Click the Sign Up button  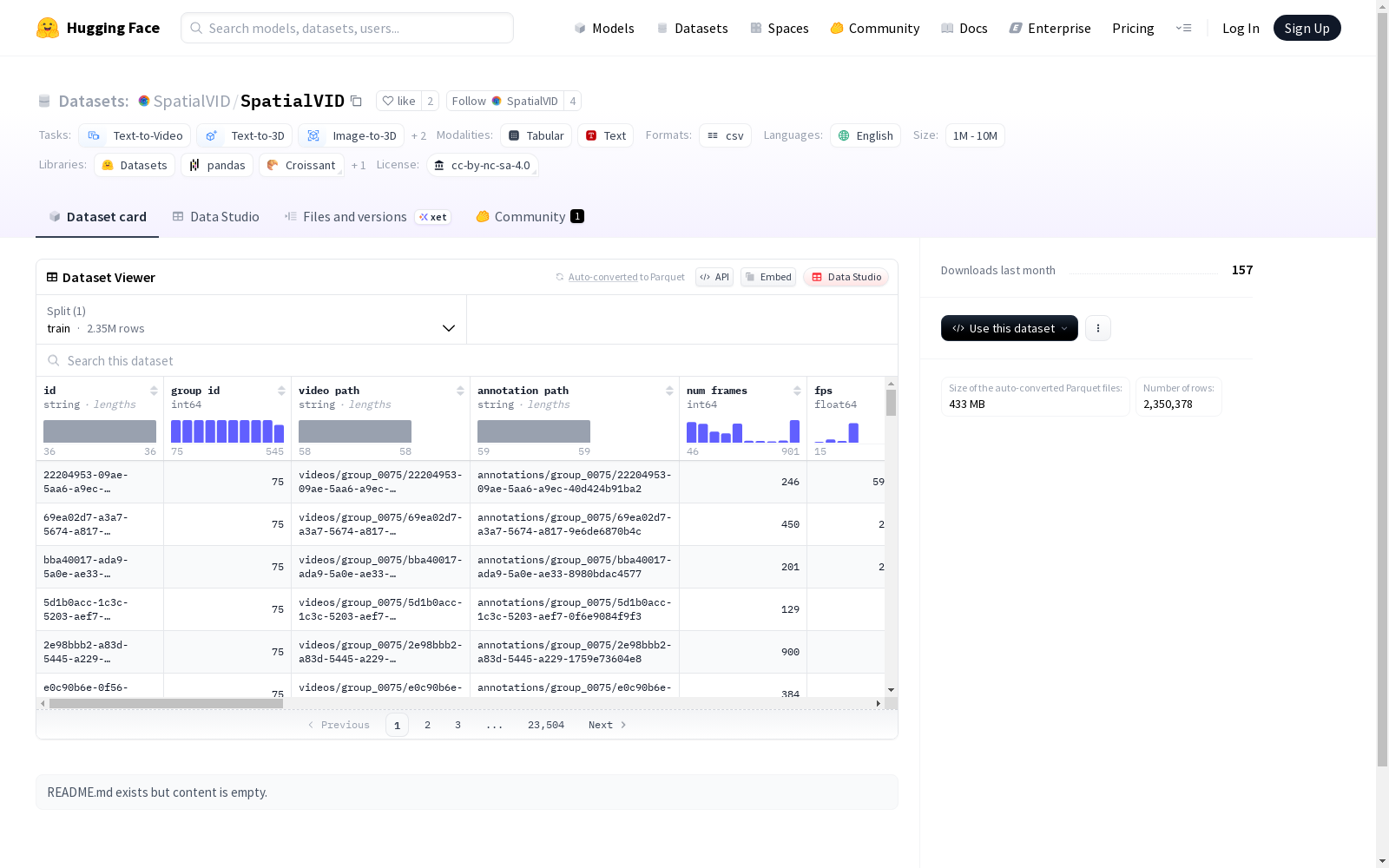point(1307,28)
